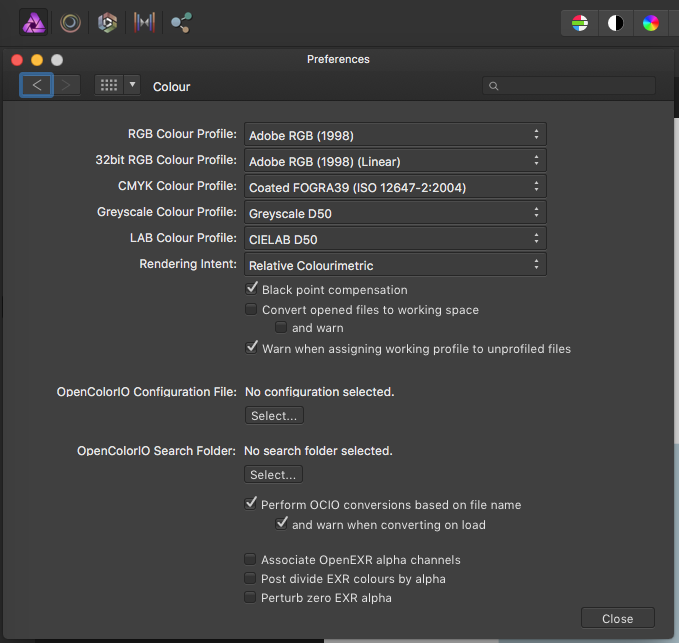Click 'No configuration selected.' text
This screenshot has height=643, width=679.
click(x=320, y=392)
